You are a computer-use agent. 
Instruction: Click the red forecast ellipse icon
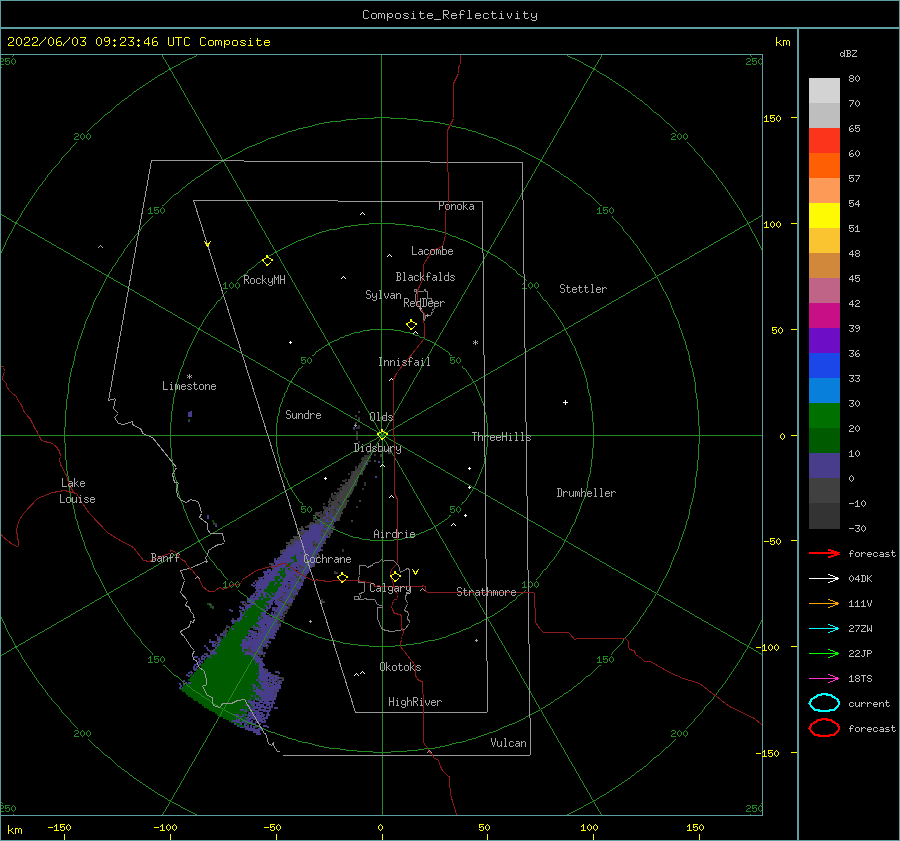tap(824, 728)
